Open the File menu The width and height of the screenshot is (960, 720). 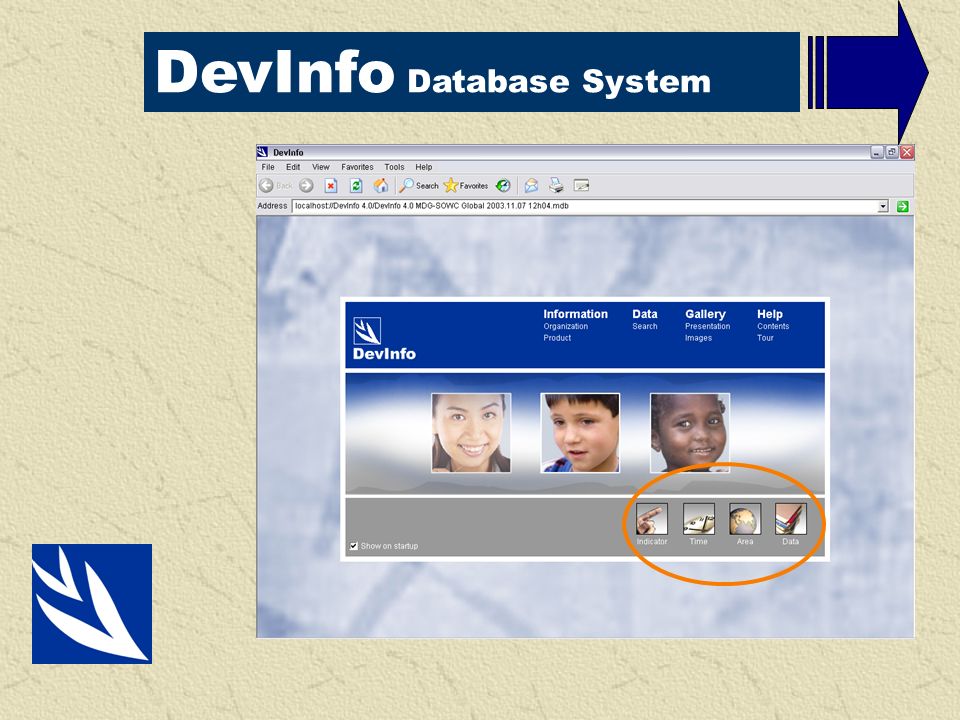[268, 167]
